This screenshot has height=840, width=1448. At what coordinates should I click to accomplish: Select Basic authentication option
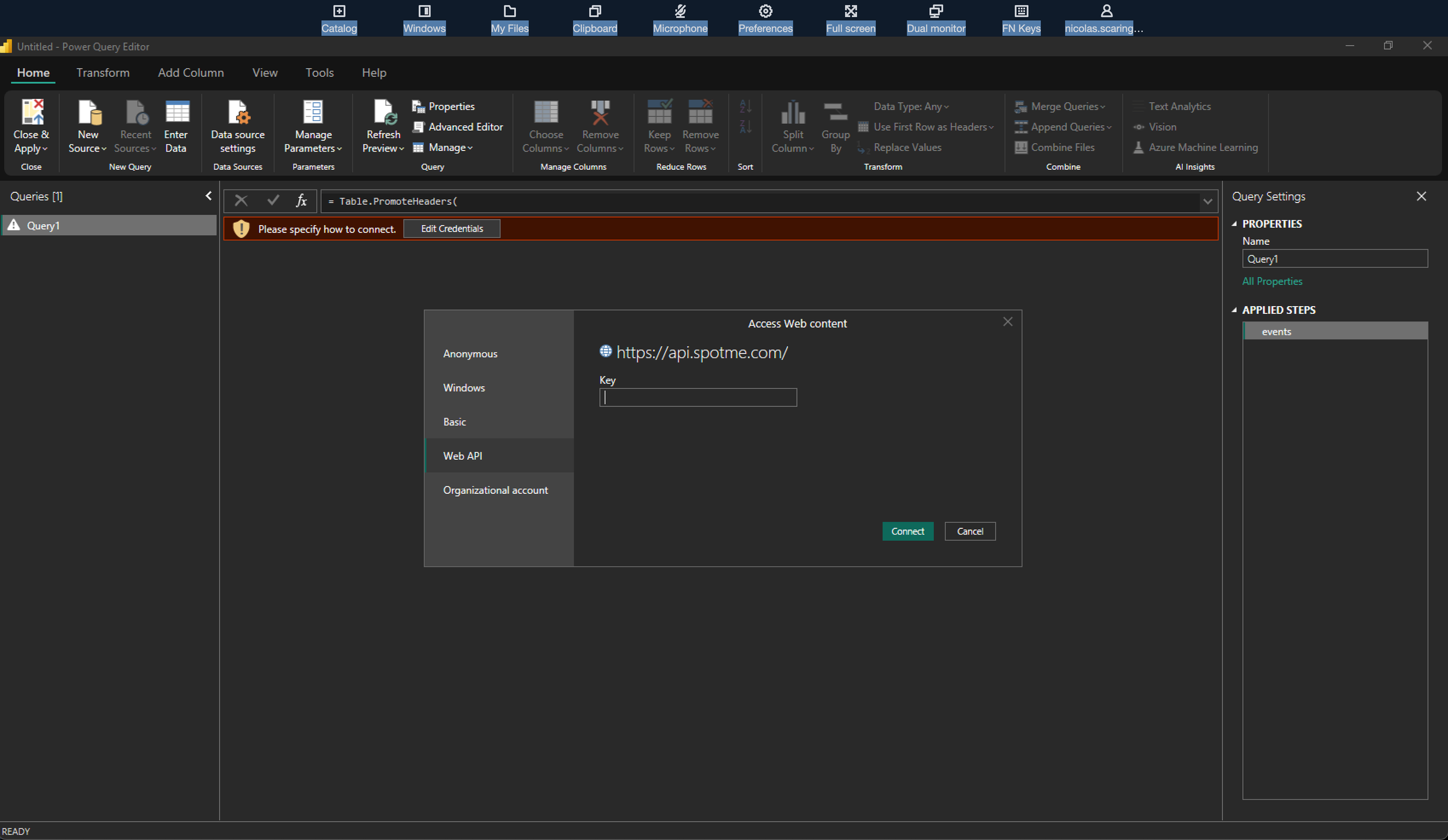pos(499,422)
